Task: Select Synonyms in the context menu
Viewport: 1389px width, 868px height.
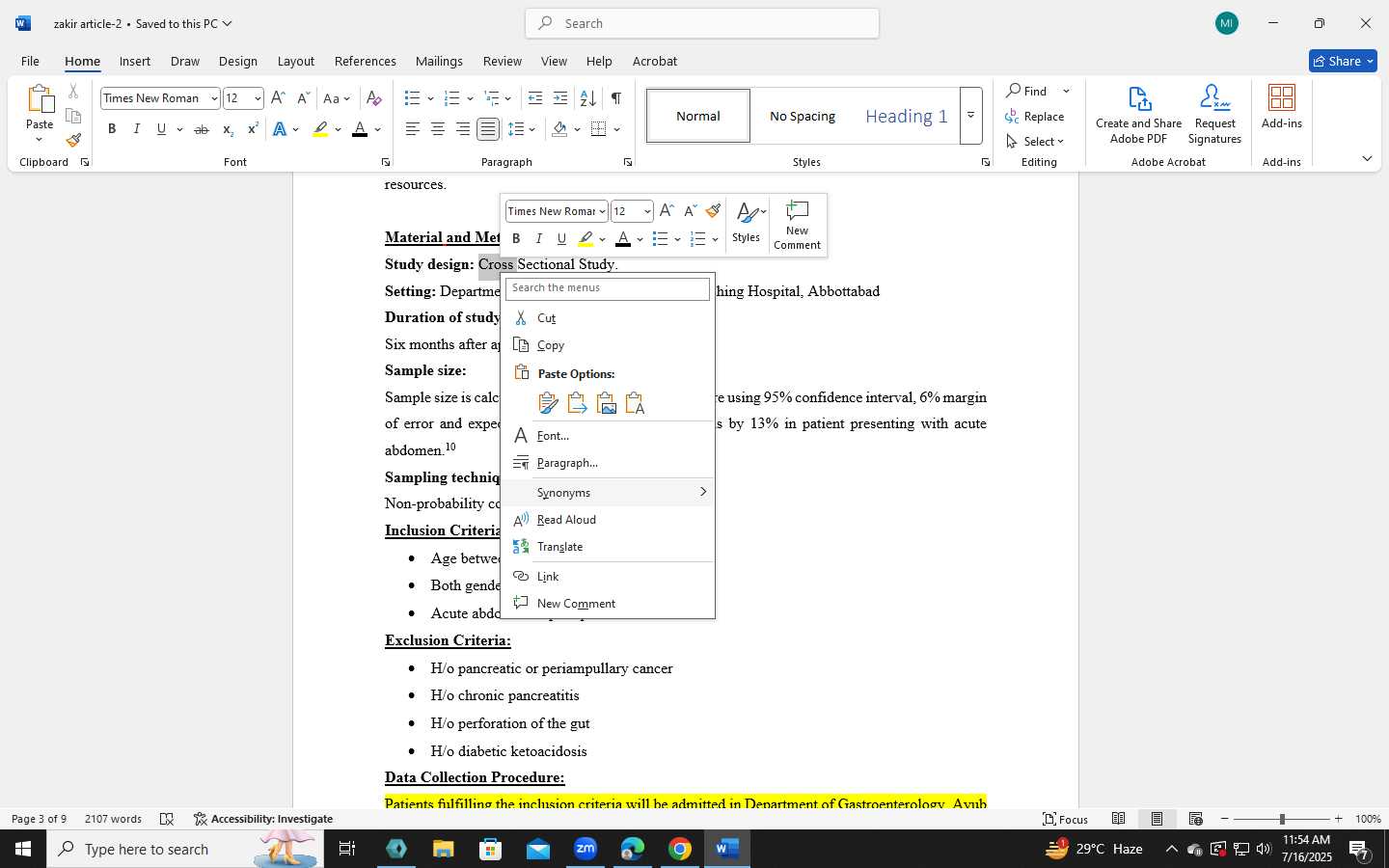Action: pyautogui.click(x=608, y=492)
